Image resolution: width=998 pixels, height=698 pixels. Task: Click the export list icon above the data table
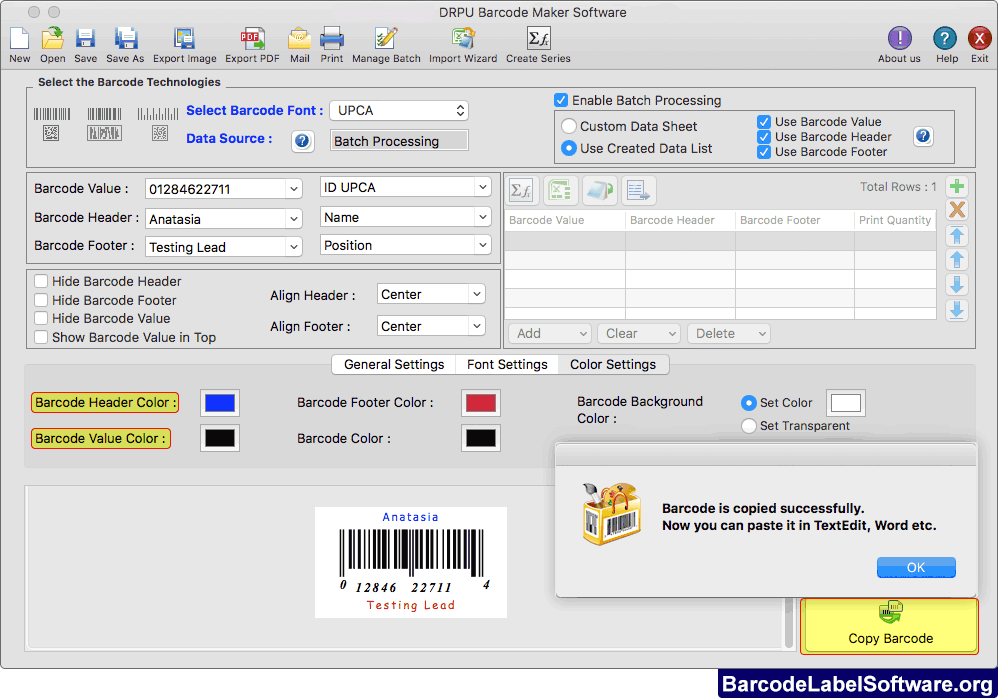coord(638,190)
